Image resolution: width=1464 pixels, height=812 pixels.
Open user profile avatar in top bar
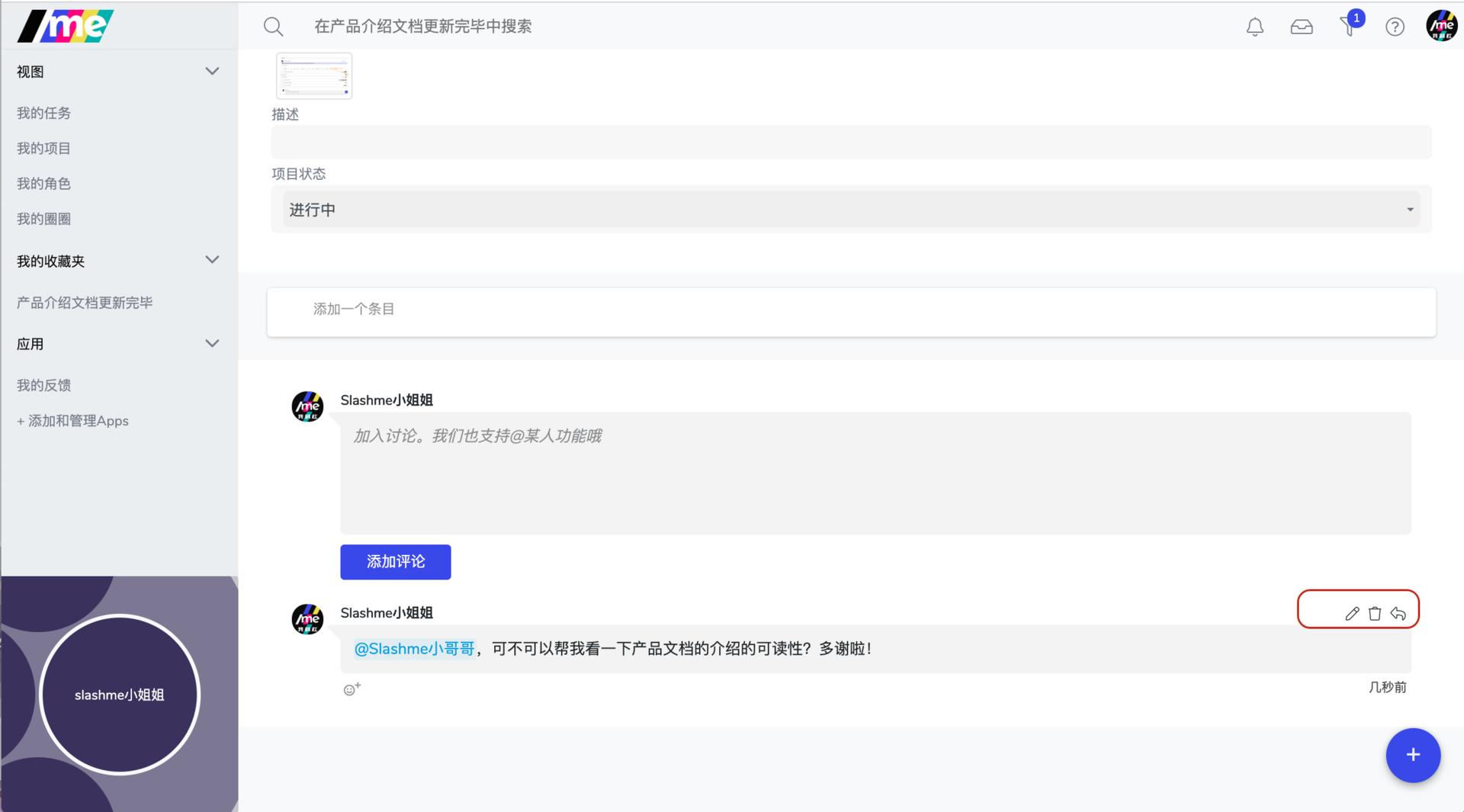coord(1441,26)
